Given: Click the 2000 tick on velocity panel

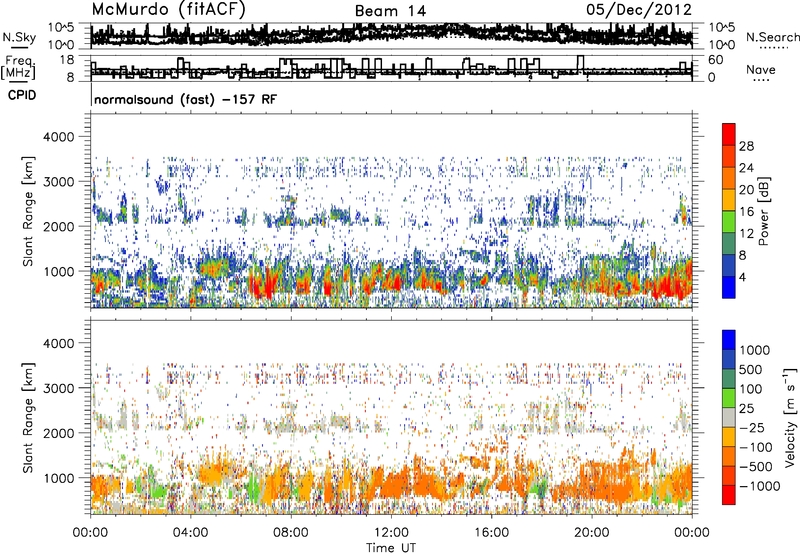Looking at the screenshot, I should click(x=58, y=433).
